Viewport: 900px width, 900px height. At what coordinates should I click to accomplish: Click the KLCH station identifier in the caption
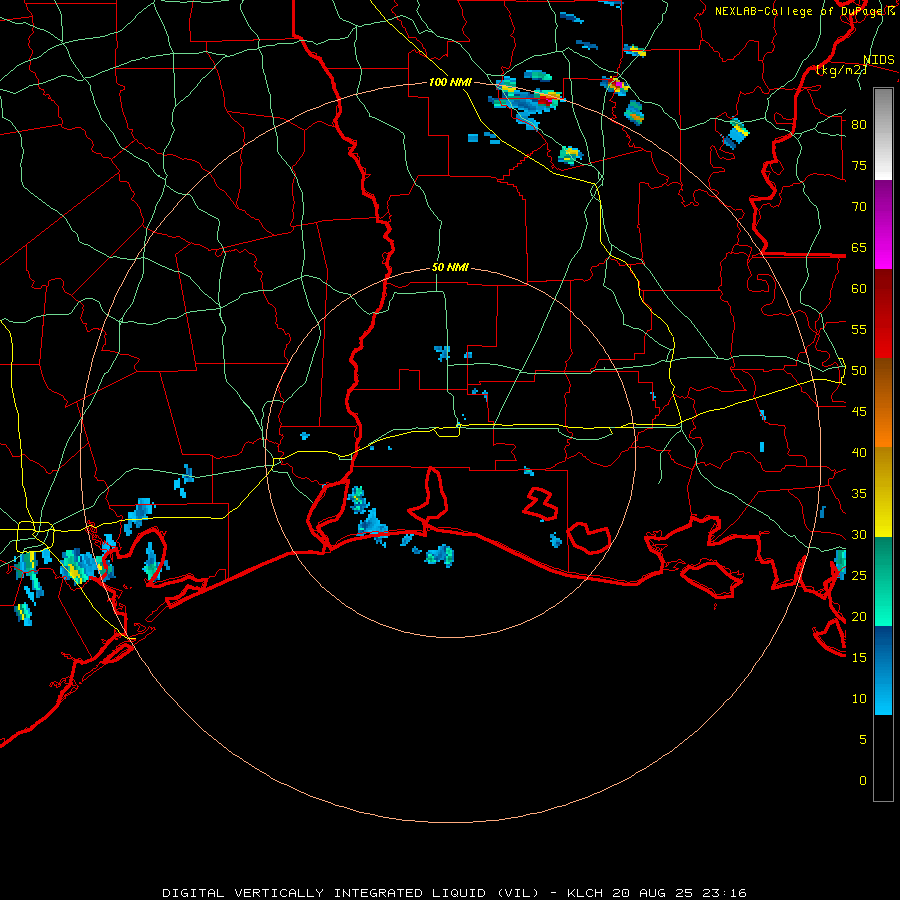pos(584,893)
